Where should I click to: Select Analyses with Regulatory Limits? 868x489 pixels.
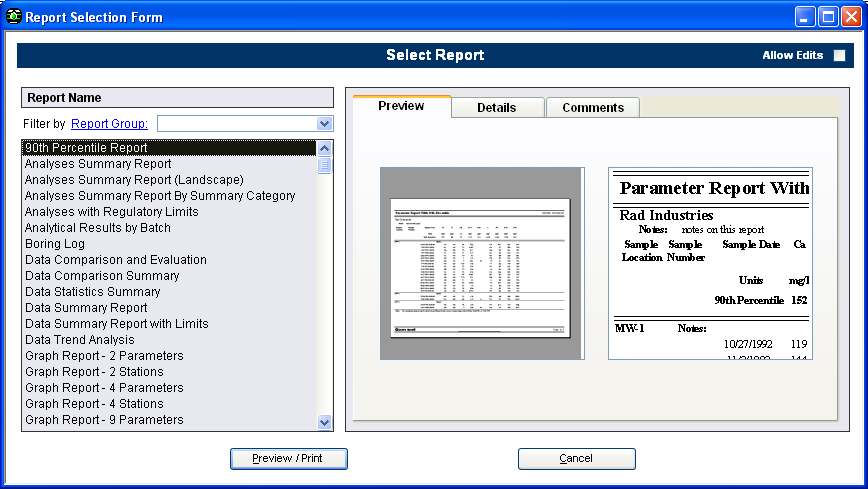169,212
